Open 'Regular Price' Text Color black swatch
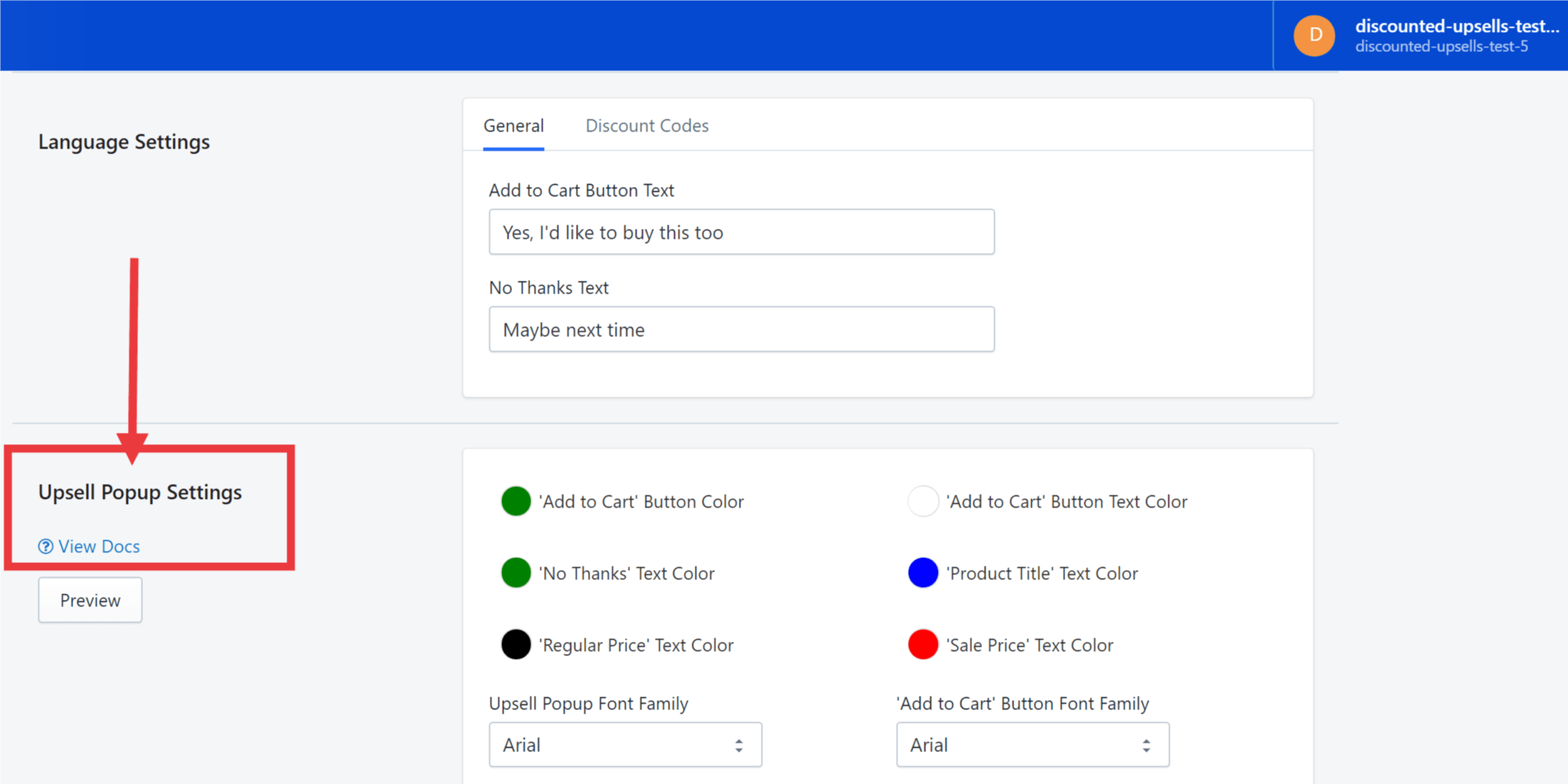Image resolution: width=1568 pixels, height=784 pixels. 516,645
